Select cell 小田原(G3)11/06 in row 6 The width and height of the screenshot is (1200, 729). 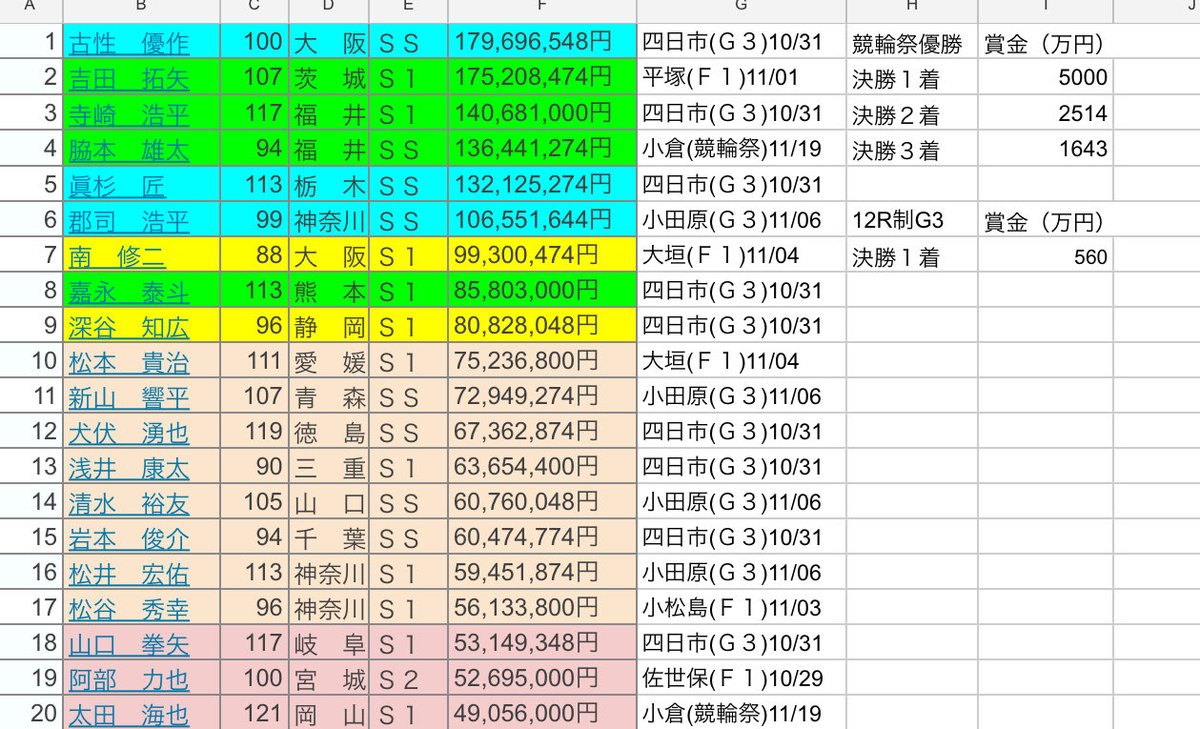742,220
